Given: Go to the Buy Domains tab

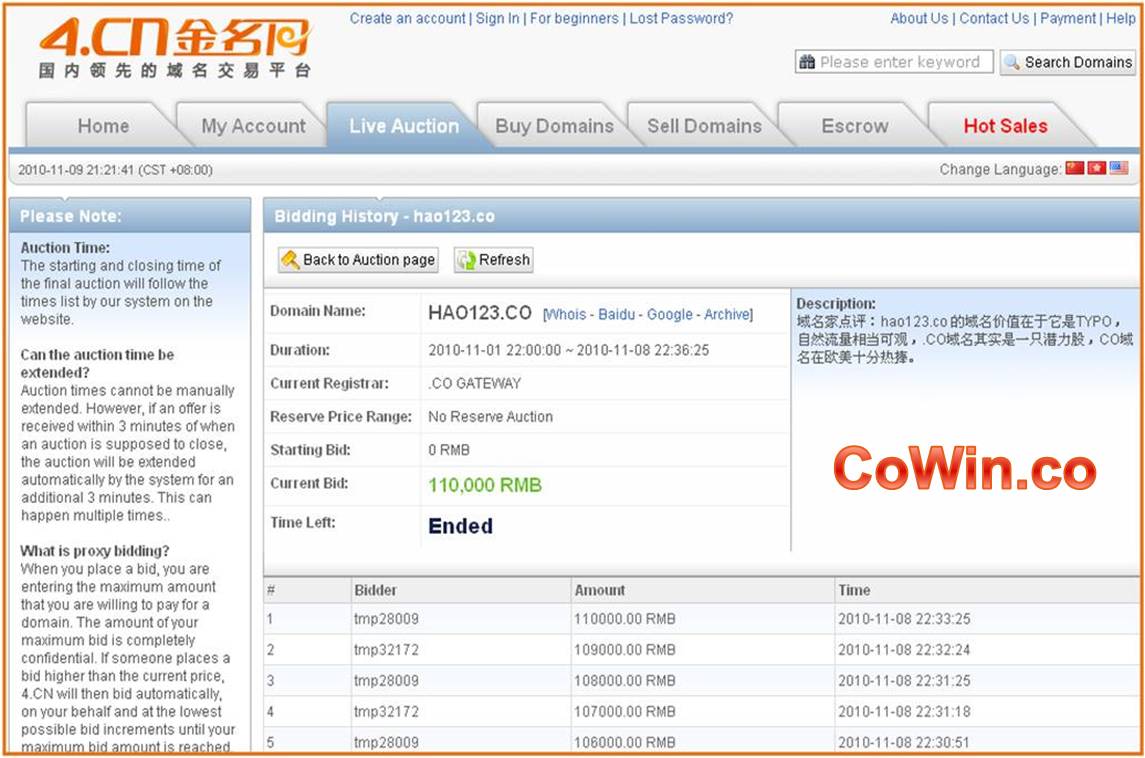Looking at the screenshot, I should (554, 127).
